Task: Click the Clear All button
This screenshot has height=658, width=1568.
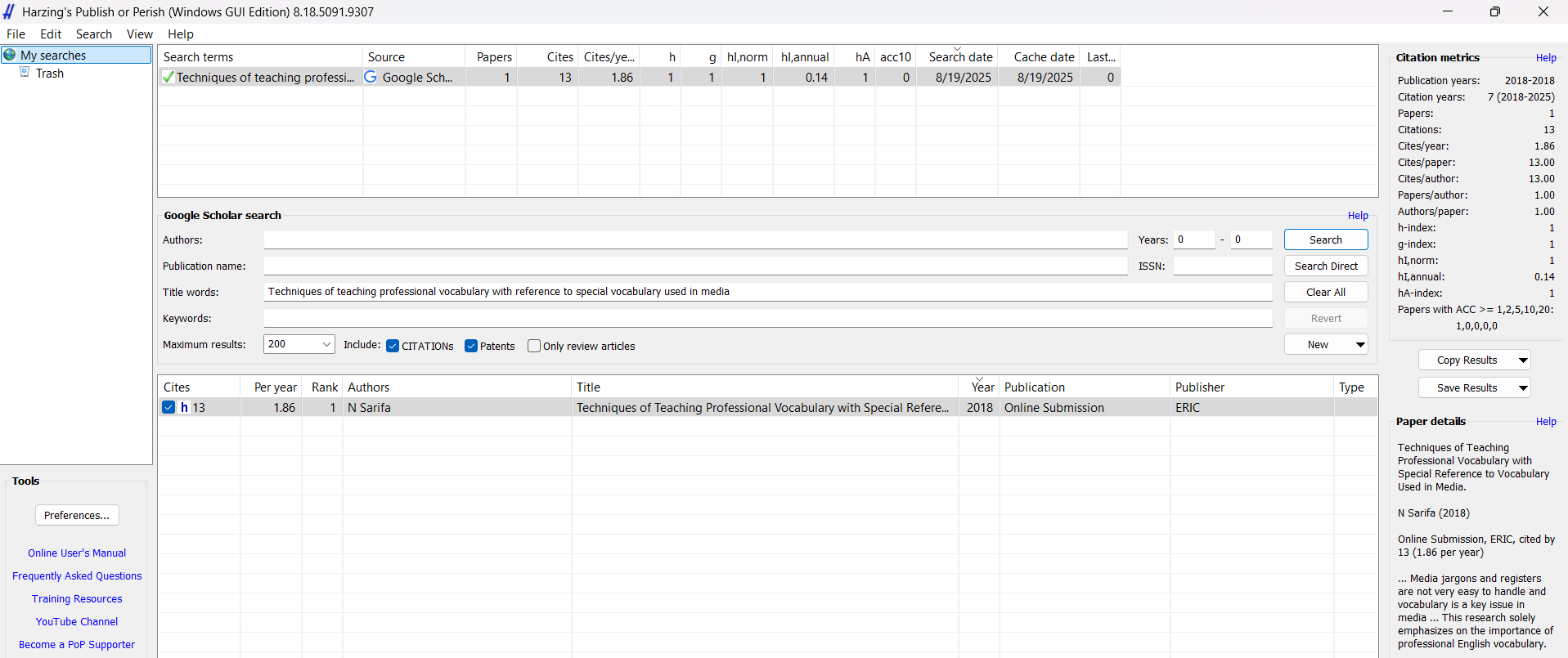Action: 1326,292
